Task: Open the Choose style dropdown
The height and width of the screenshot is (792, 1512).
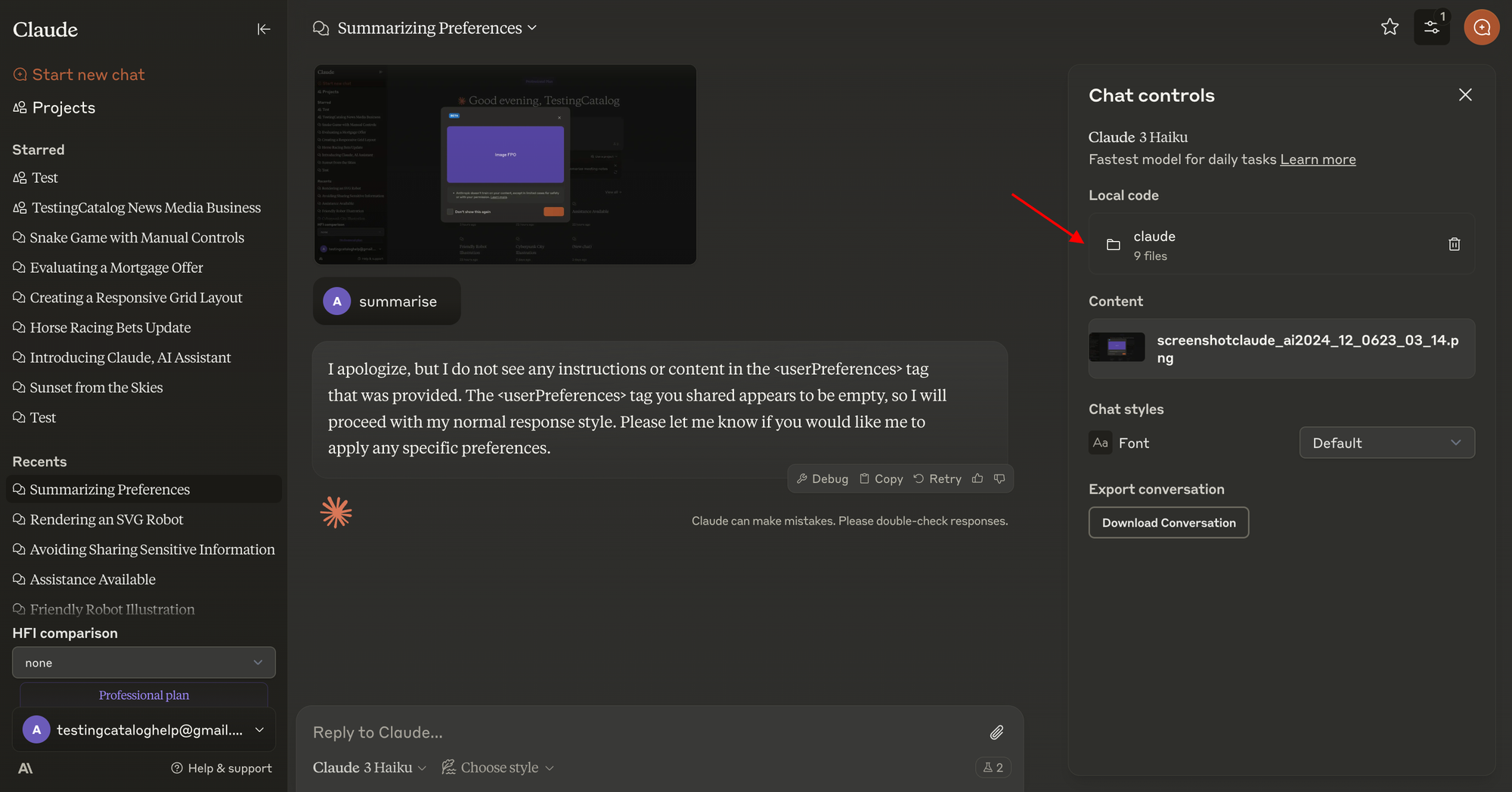Action: pos(498,767)
